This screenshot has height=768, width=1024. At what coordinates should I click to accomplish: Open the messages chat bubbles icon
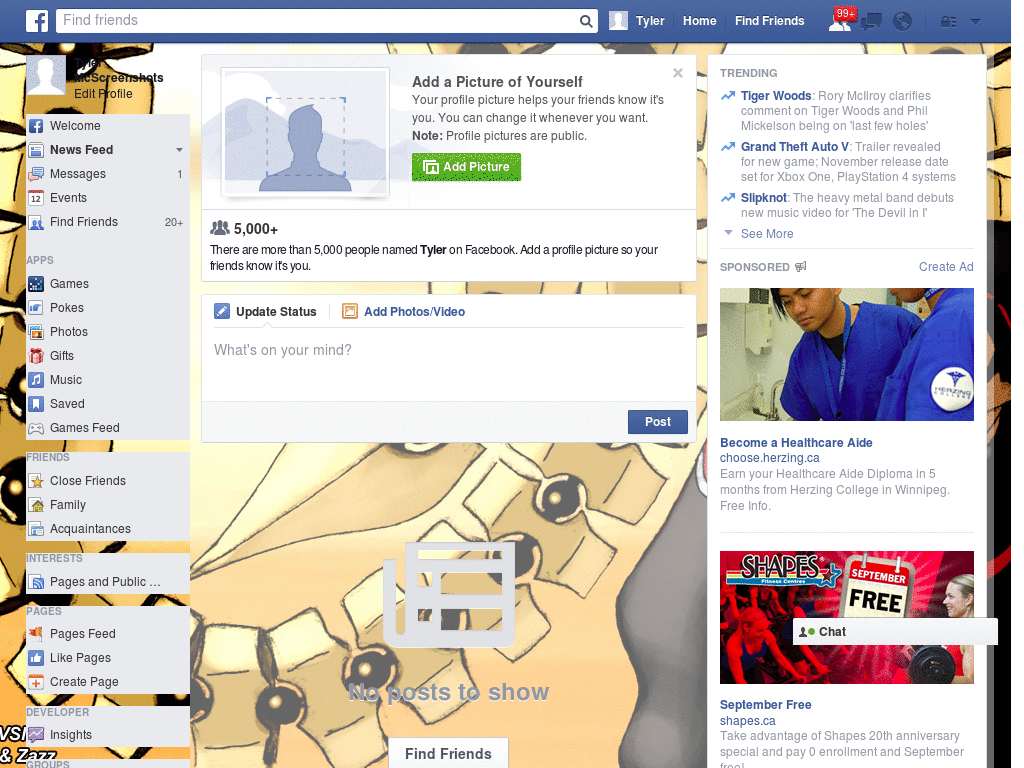871,22
